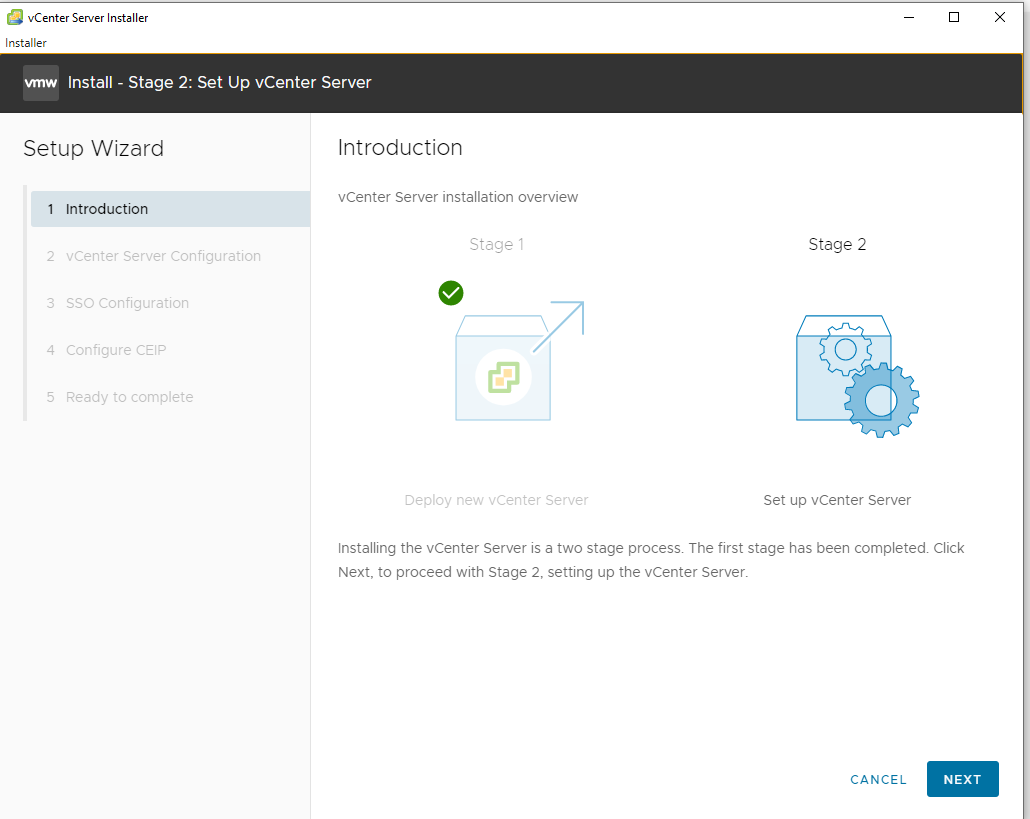1030x819 pixels.
Task: Select the Introduction wizard step
Action: [170, 209]
